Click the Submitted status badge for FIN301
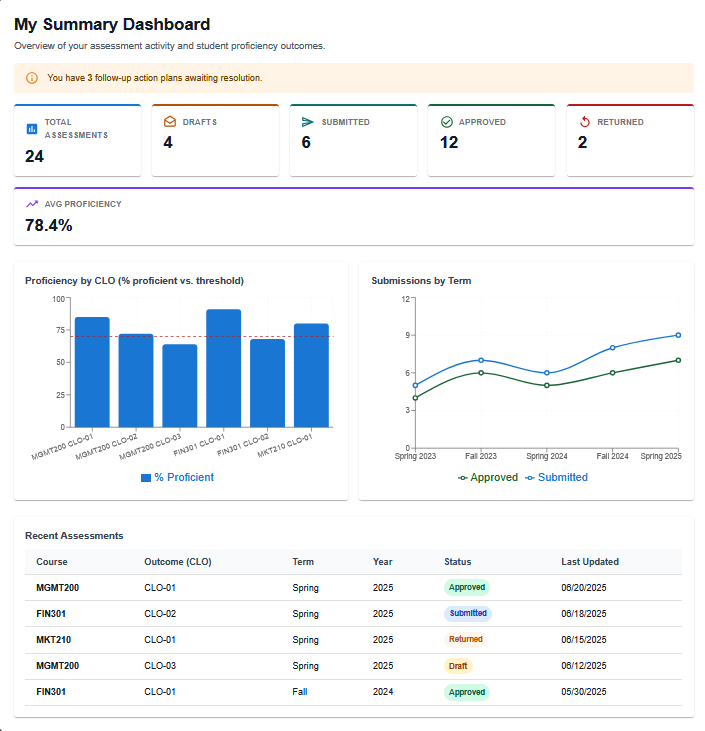 [x=468, y=614]
